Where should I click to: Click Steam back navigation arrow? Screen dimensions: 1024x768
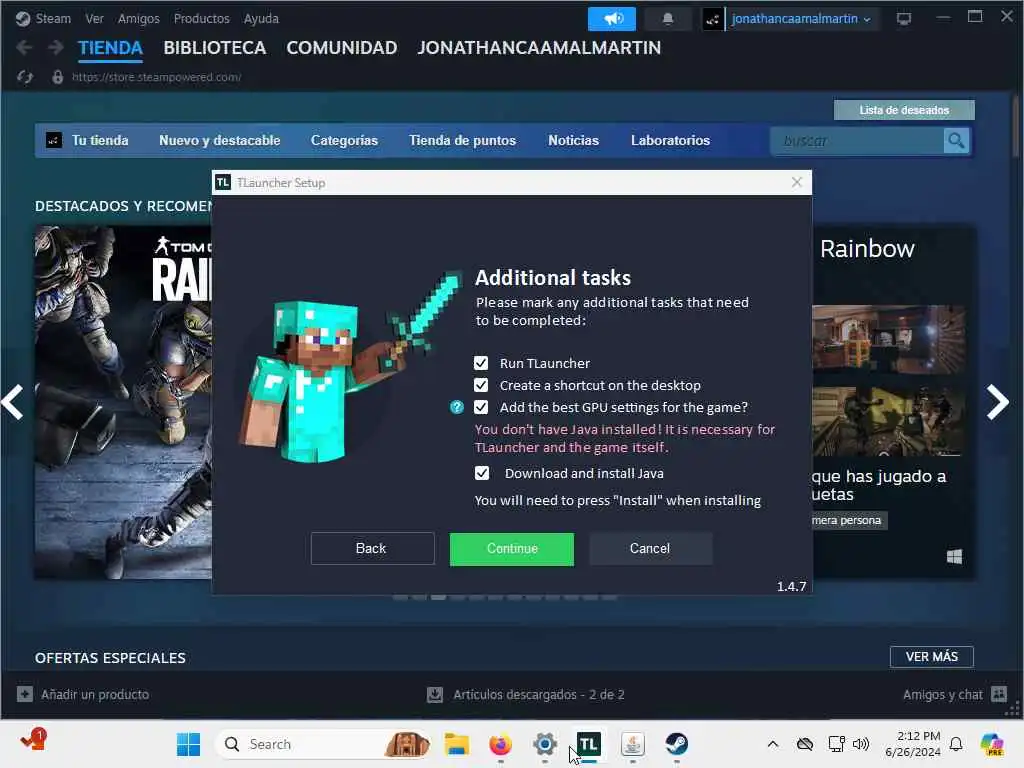click(x=24, y=48)
